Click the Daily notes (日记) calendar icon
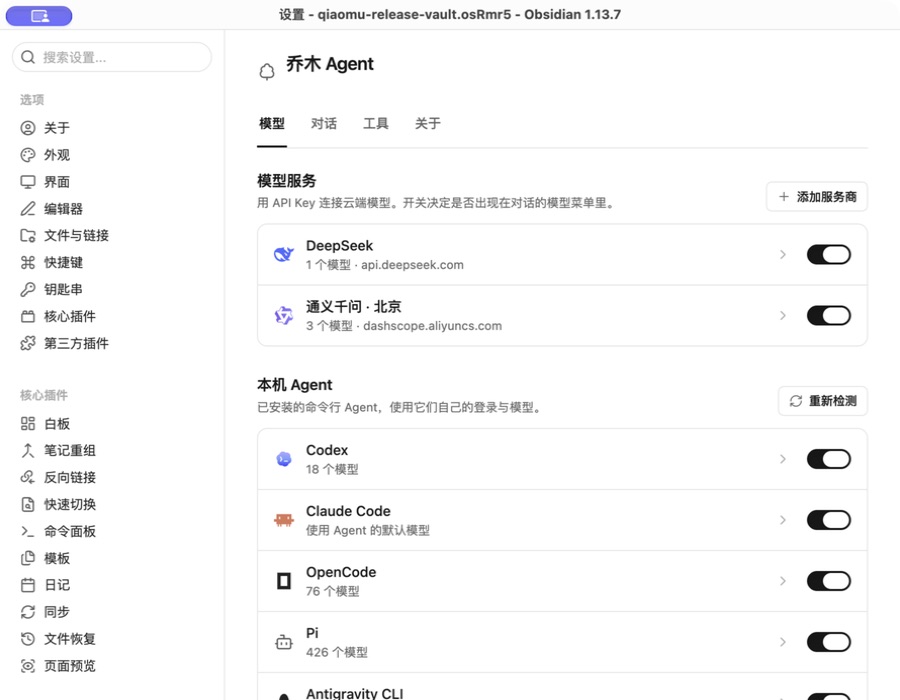The image size is (900, 700). tap(28, 585)
